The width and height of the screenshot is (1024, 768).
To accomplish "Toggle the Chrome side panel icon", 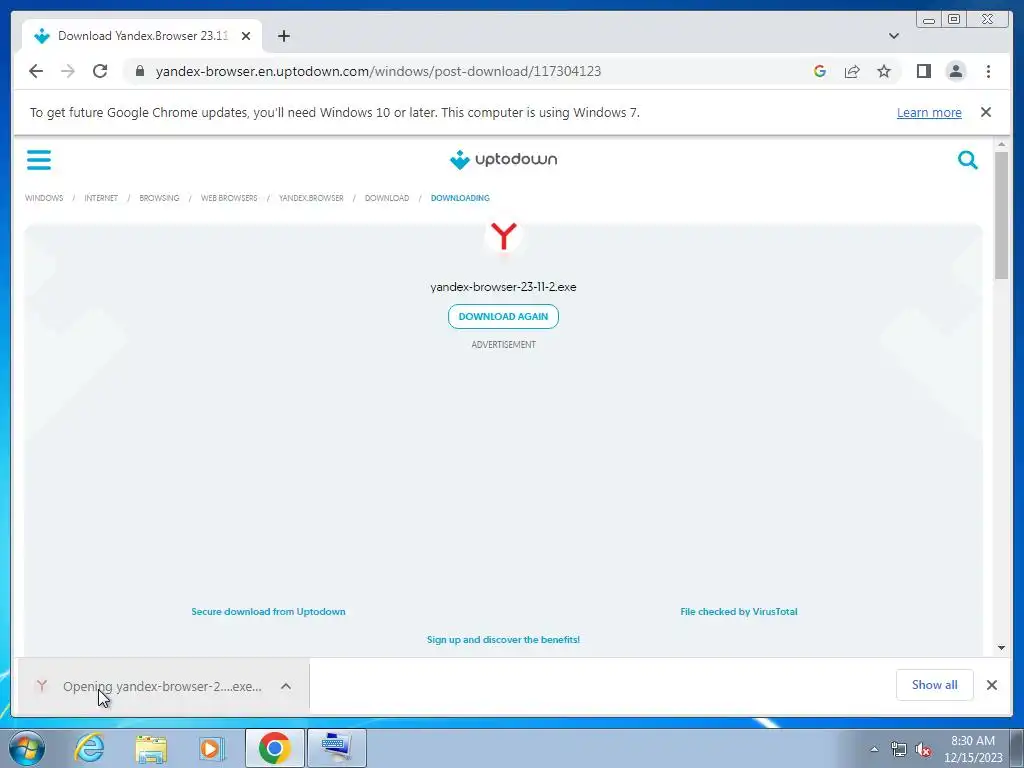I will (x=923, y=71).
